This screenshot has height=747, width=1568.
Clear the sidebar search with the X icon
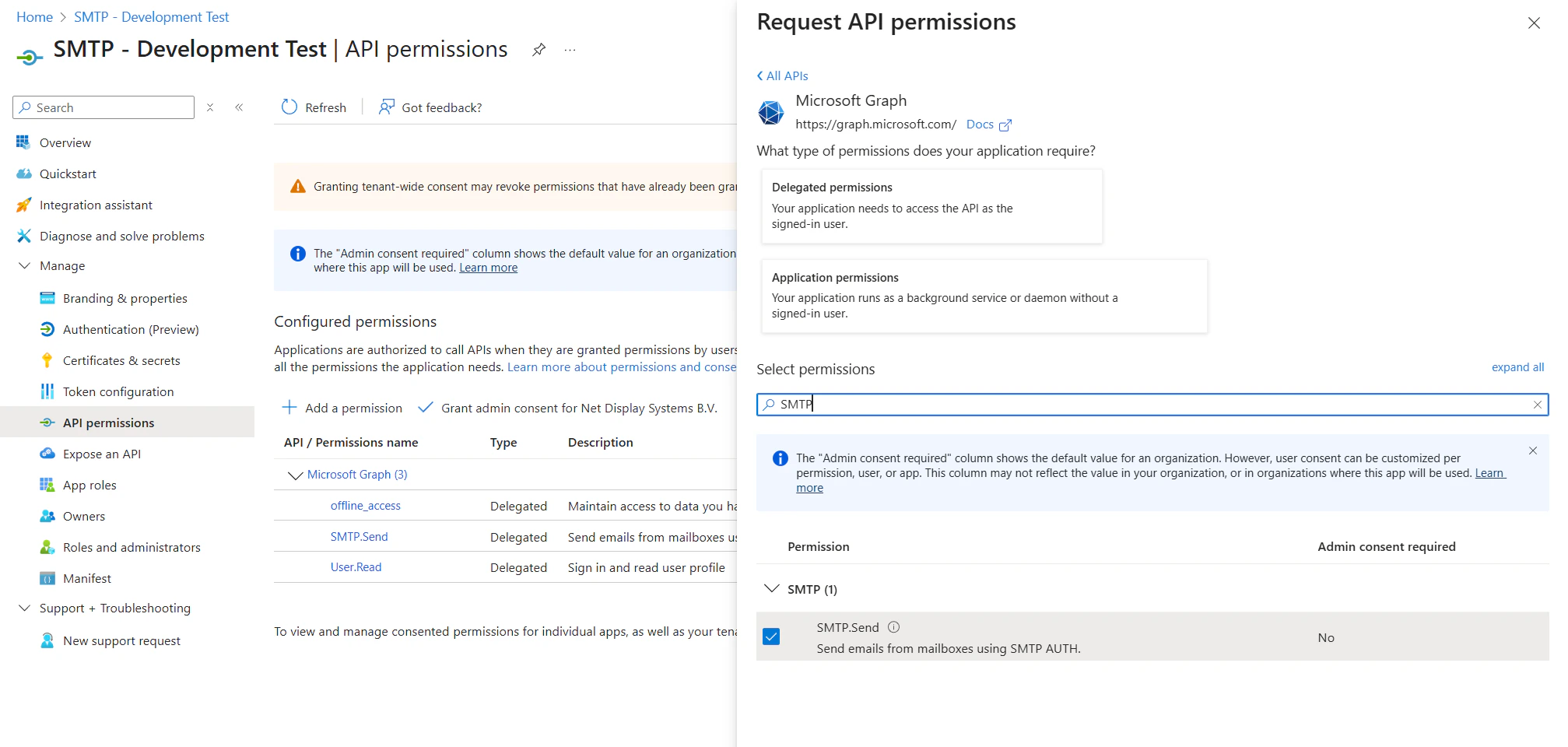(x=210, y=107)
